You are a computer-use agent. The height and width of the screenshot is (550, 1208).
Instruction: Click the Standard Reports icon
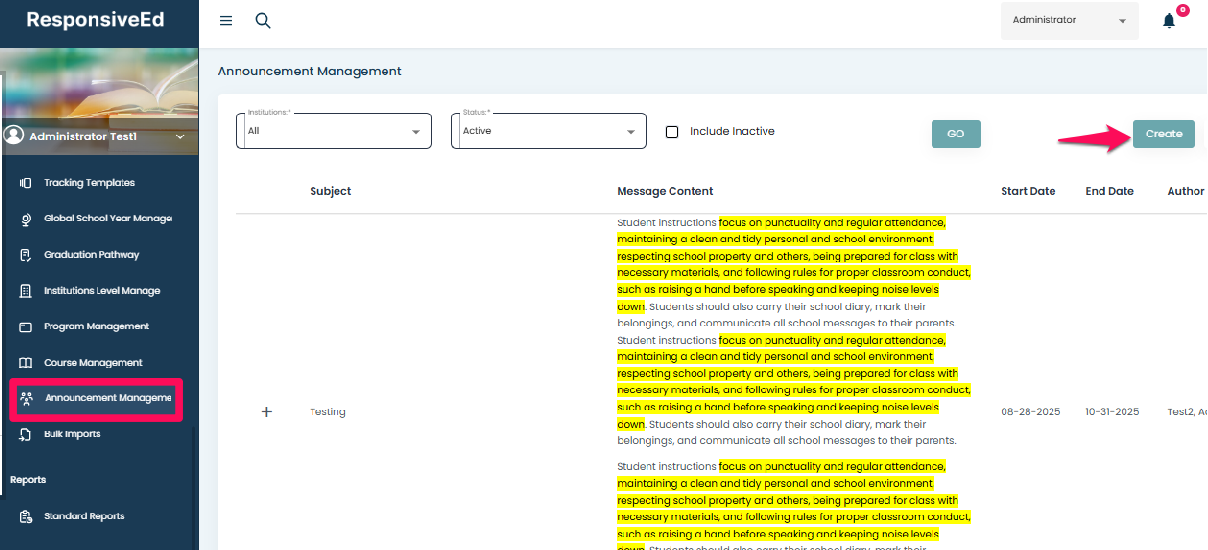pyautogui.click(x=26, y=517)
